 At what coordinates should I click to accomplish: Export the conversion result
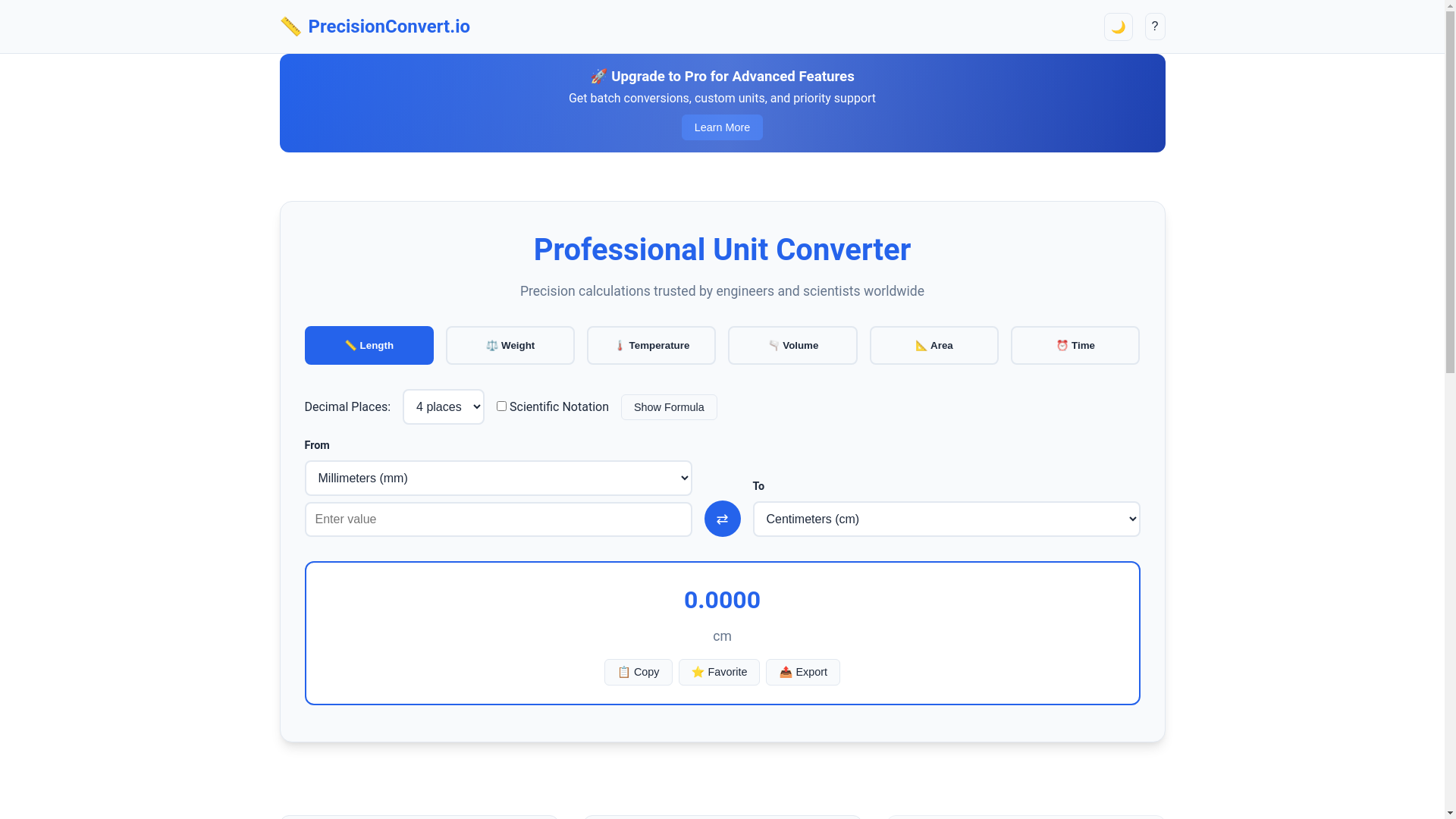[x=803, y=672]
